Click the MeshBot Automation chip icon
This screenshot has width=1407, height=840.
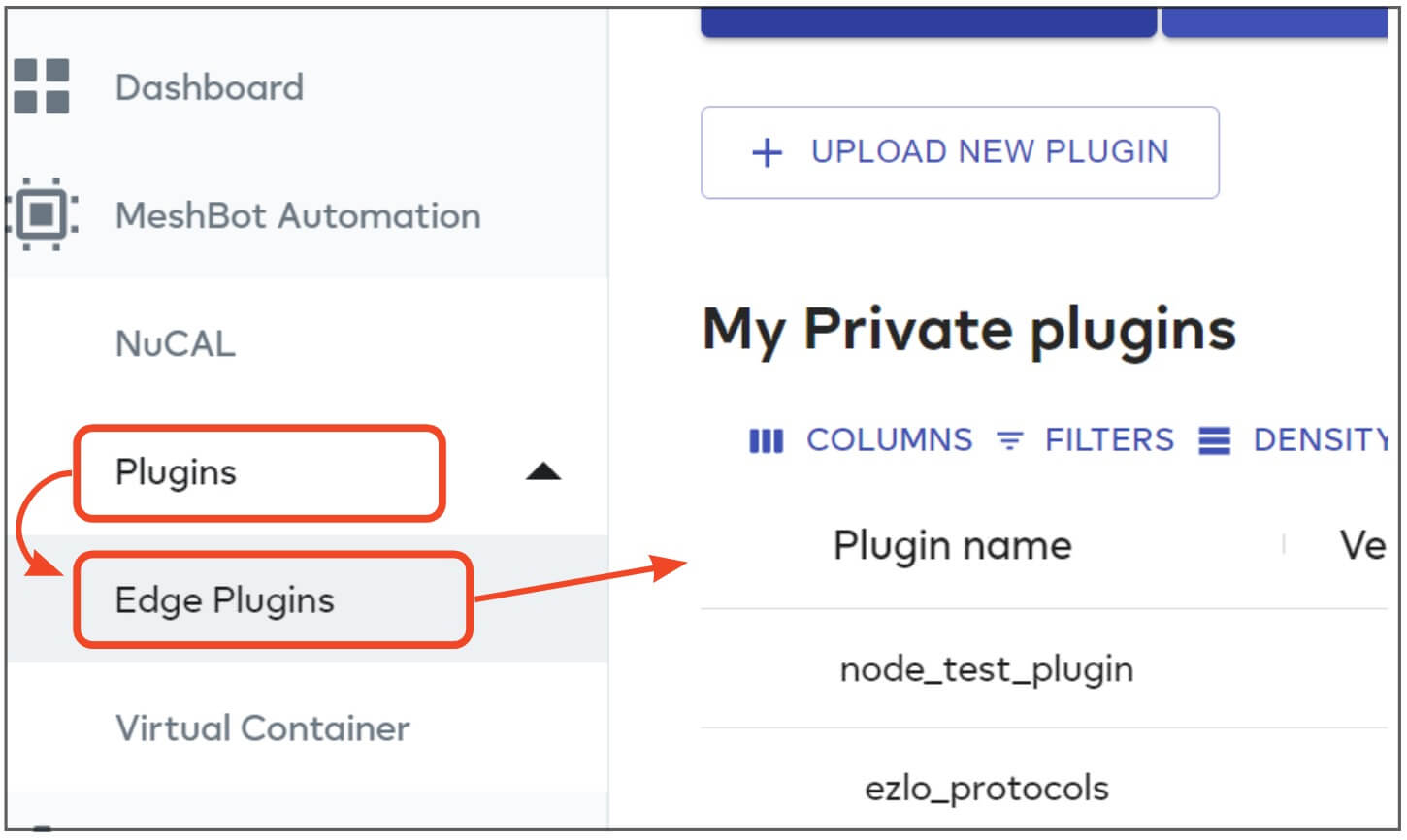(42, 214)
